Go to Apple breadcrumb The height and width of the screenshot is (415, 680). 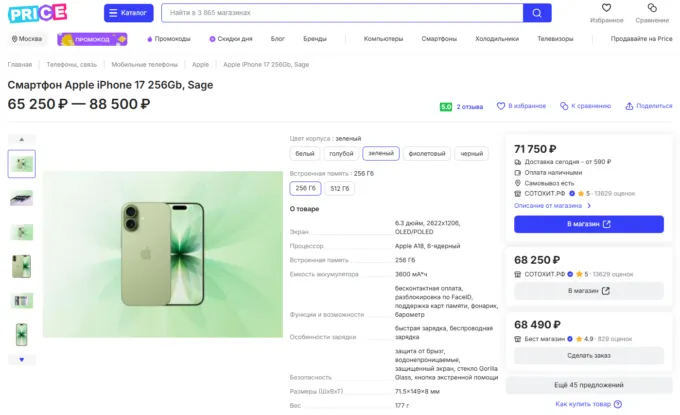point(200,65)
